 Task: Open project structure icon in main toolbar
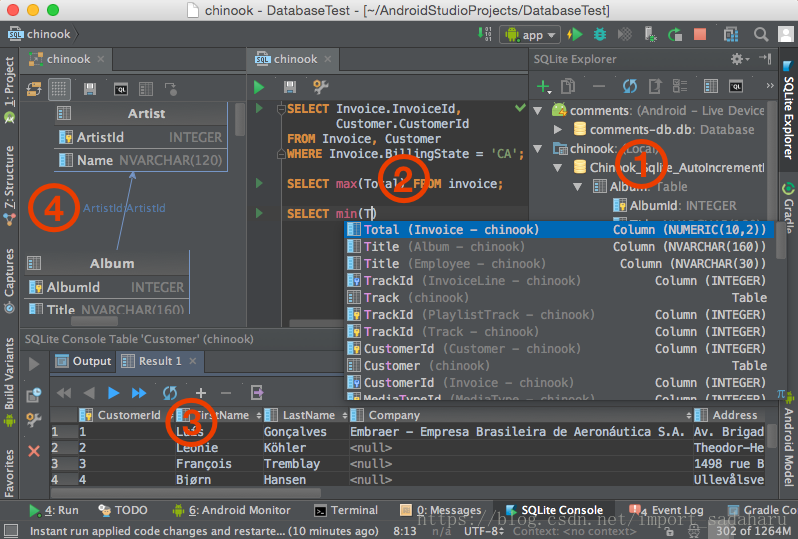tap(731, 34)
